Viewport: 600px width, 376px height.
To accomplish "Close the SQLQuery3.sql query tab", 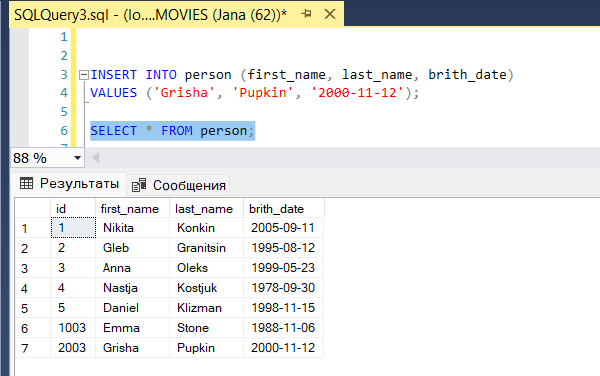I will point(330,15).
